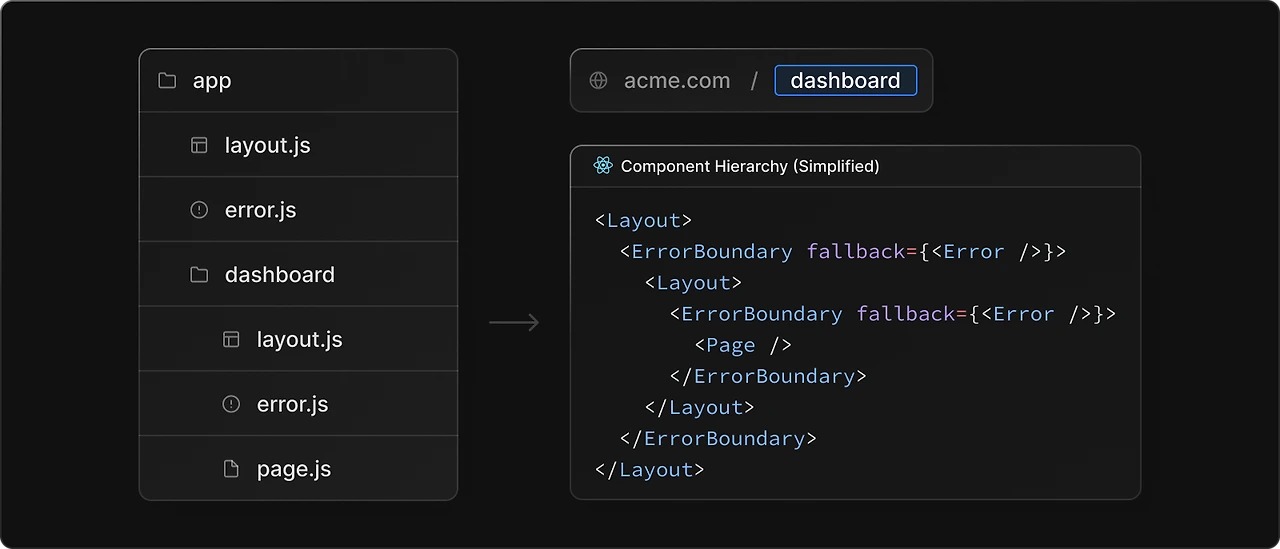1280x549 pixels.
Task: Click the root error.js warning icon
Action: pos(199,210)
